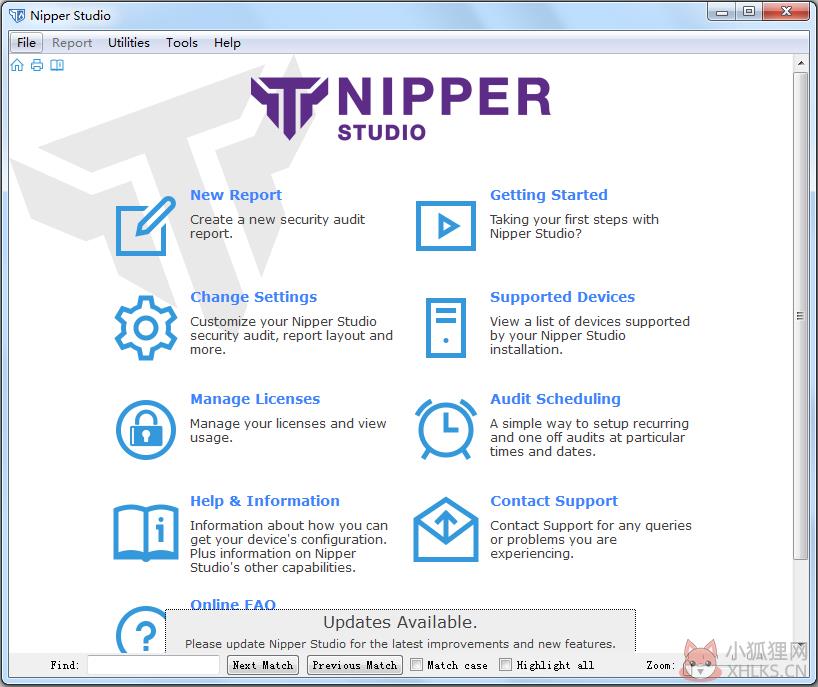Open the New Report link
Screen dimensions: 818x687
pyautogui.click(x=236, y=195)
